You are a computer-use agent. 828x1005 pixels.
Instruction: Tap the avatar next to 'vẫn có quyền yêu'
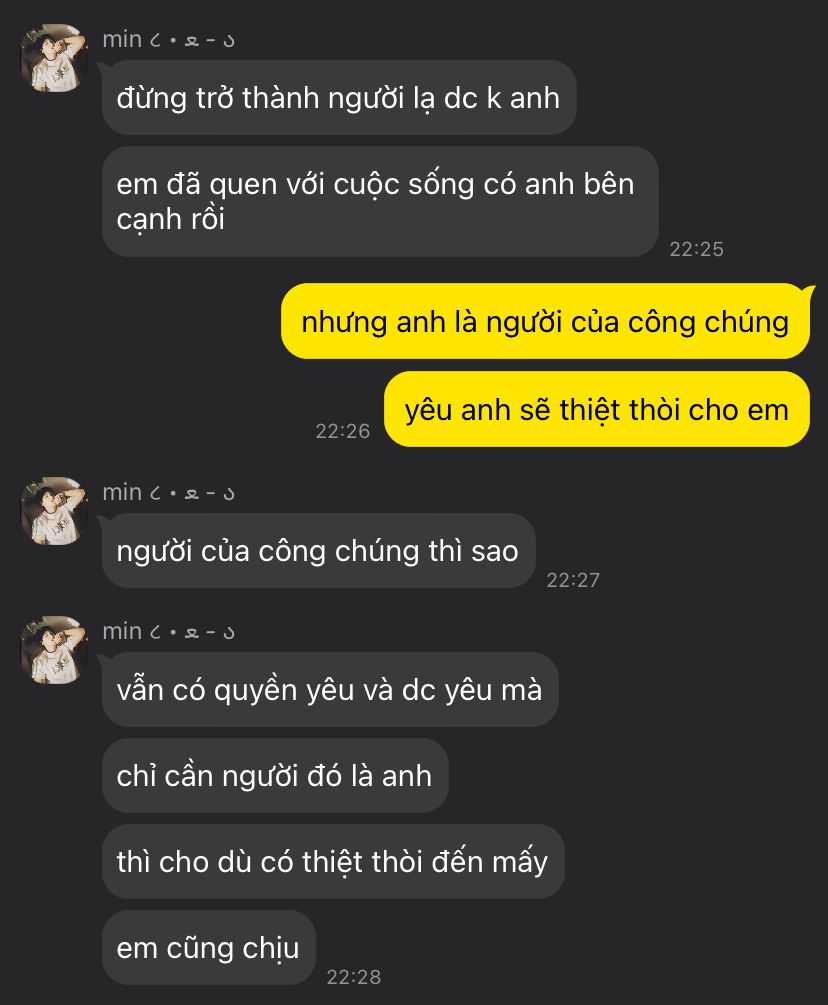[x=53, y=650]
